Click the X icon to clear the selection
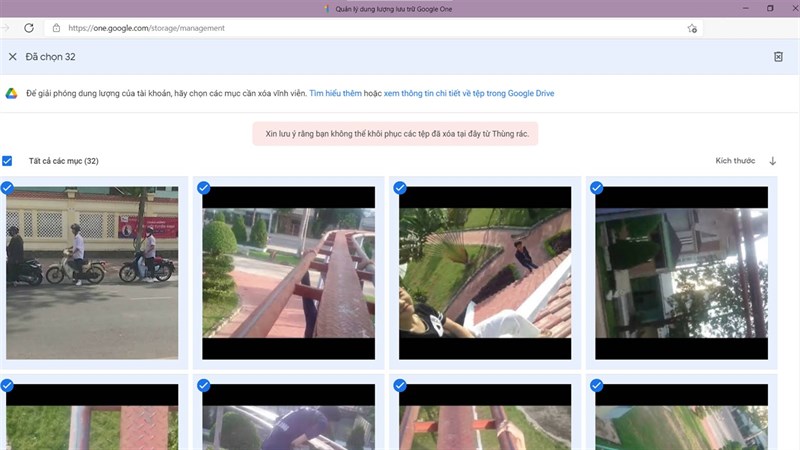This screenshot has width=800, height=450. click(x=13, y=57)
